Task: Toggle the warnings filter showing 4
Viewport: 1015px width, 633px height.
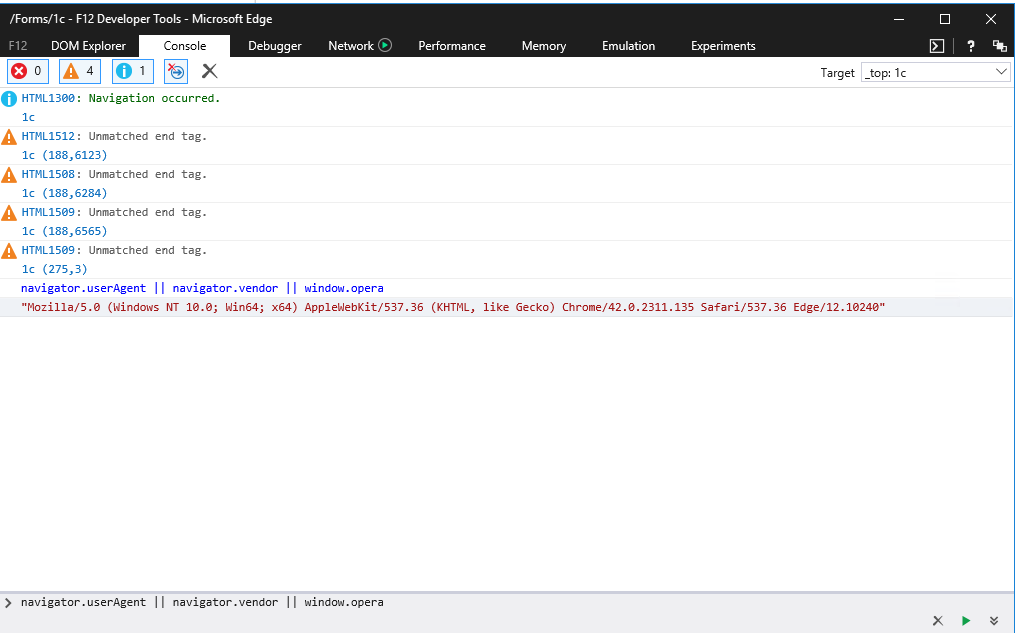Action: click(x=80, y=71)
